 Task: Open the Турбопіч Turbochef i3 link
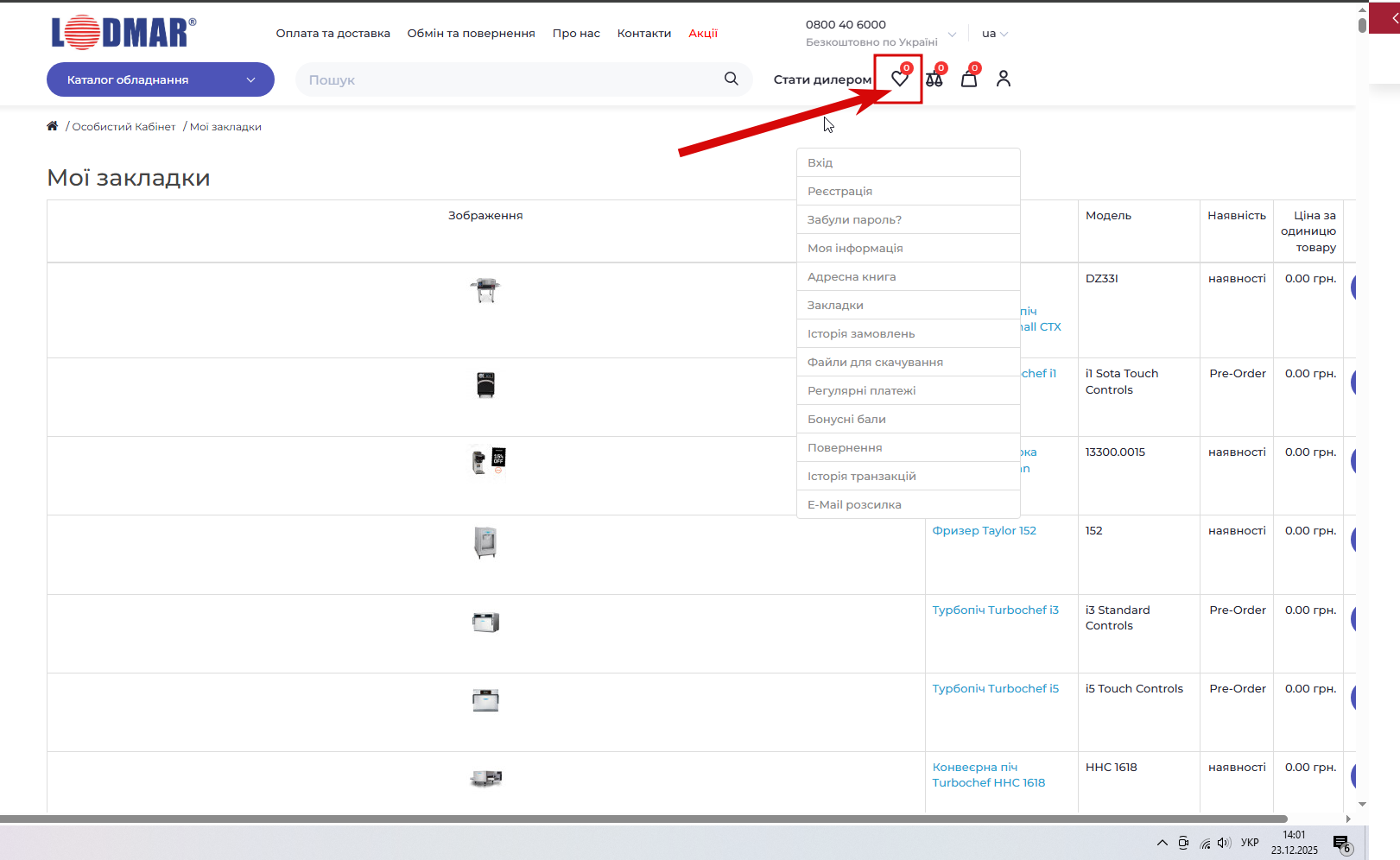[x=996, y=610]
